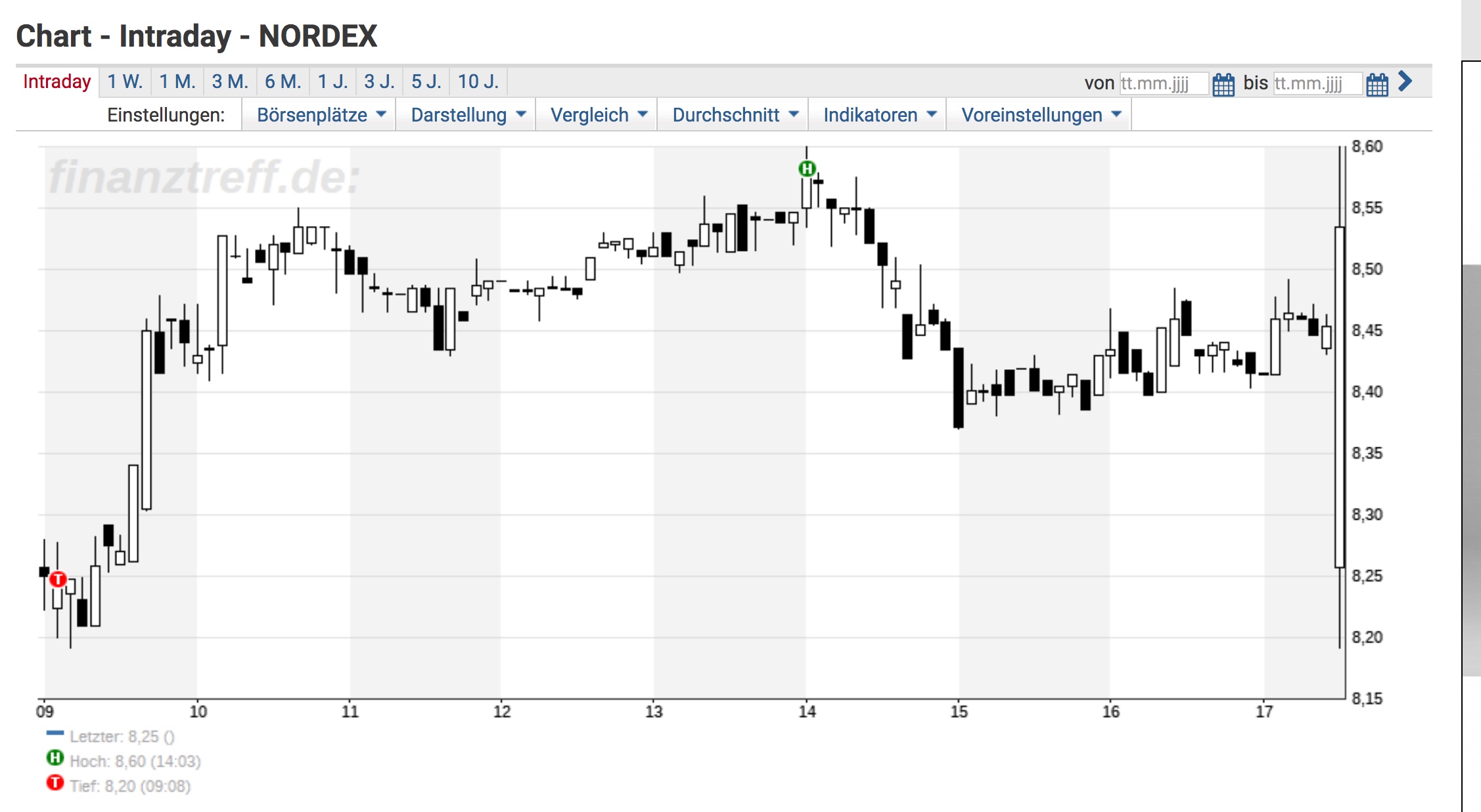This screenshot has width=1481, height=812.
Task: Click green H icon in legend
Action: pos(55,758)
